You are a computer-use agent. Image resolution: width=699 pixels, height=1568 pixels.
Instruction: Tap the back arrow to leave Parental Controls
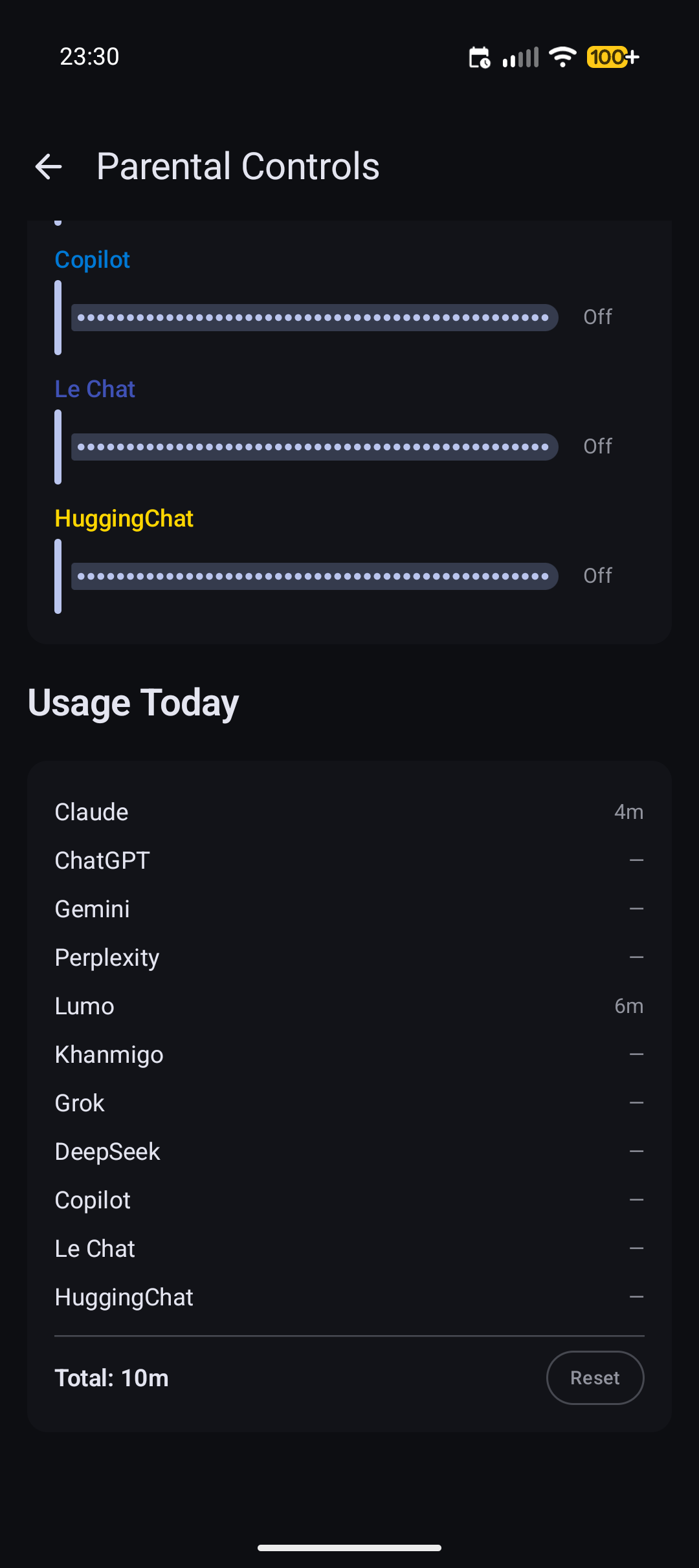[49, 166]
